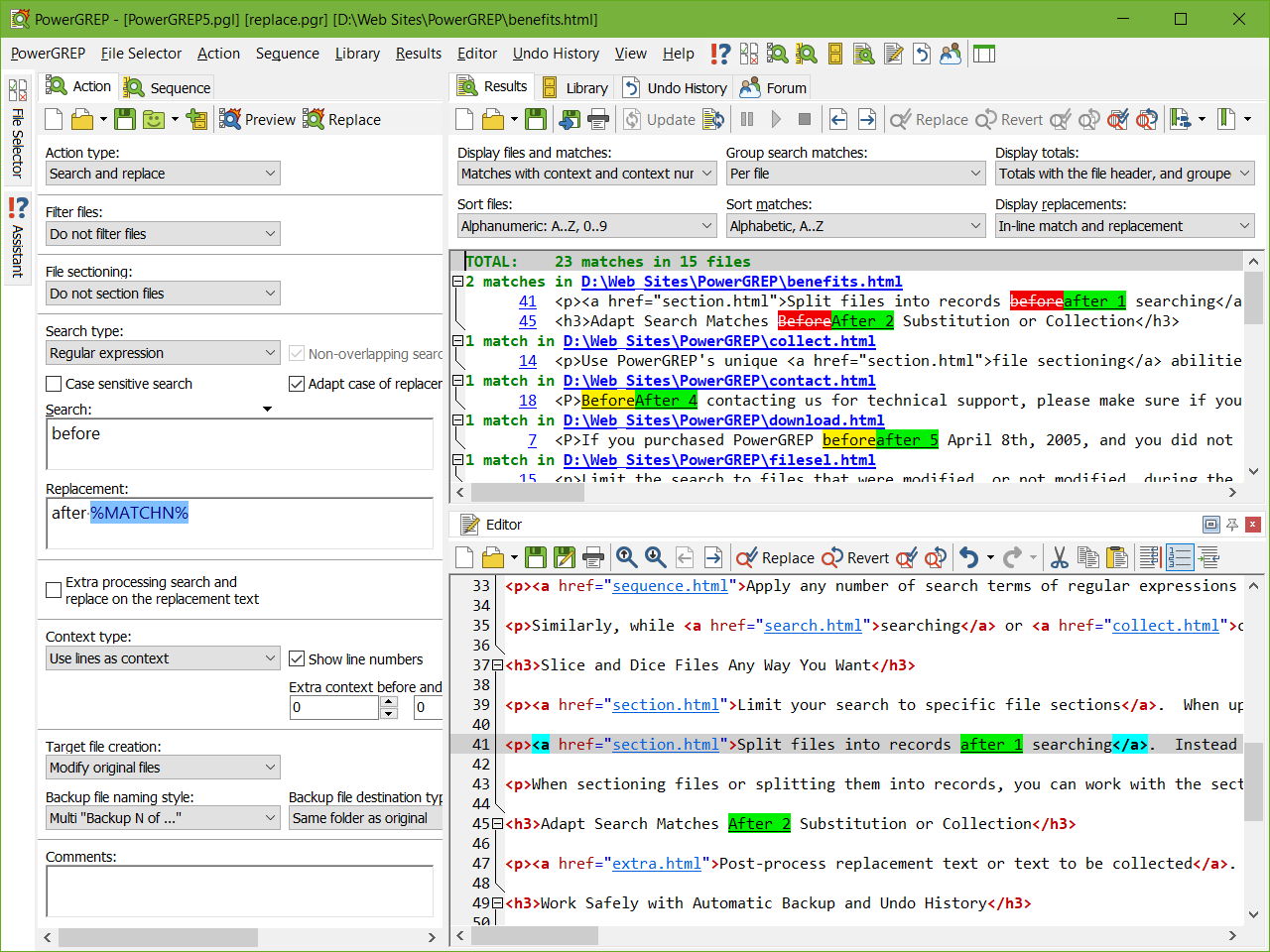Click the Editor's save file icon

[536, 557]
